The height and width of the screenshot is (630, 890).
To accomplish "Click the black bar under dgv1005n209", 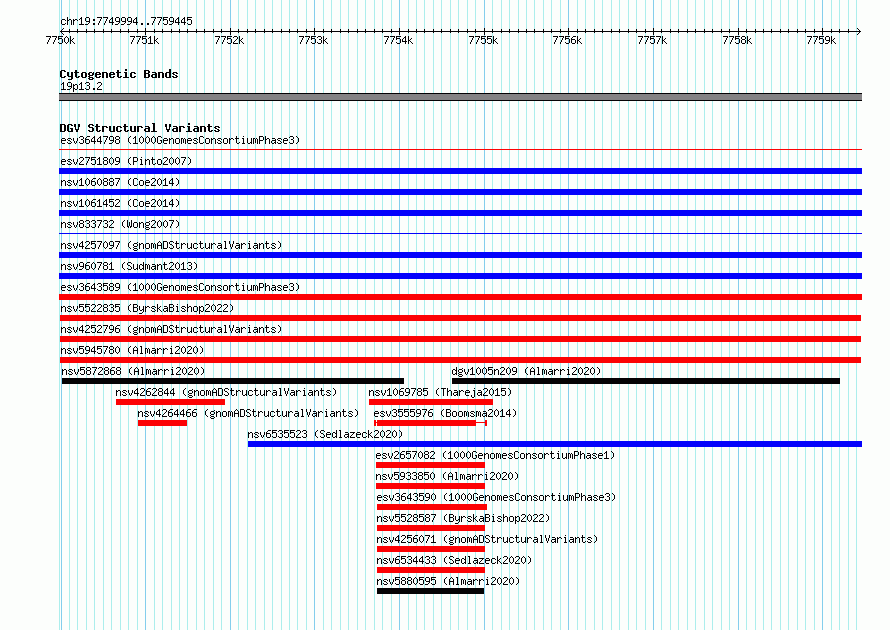I will coord(646,381).
